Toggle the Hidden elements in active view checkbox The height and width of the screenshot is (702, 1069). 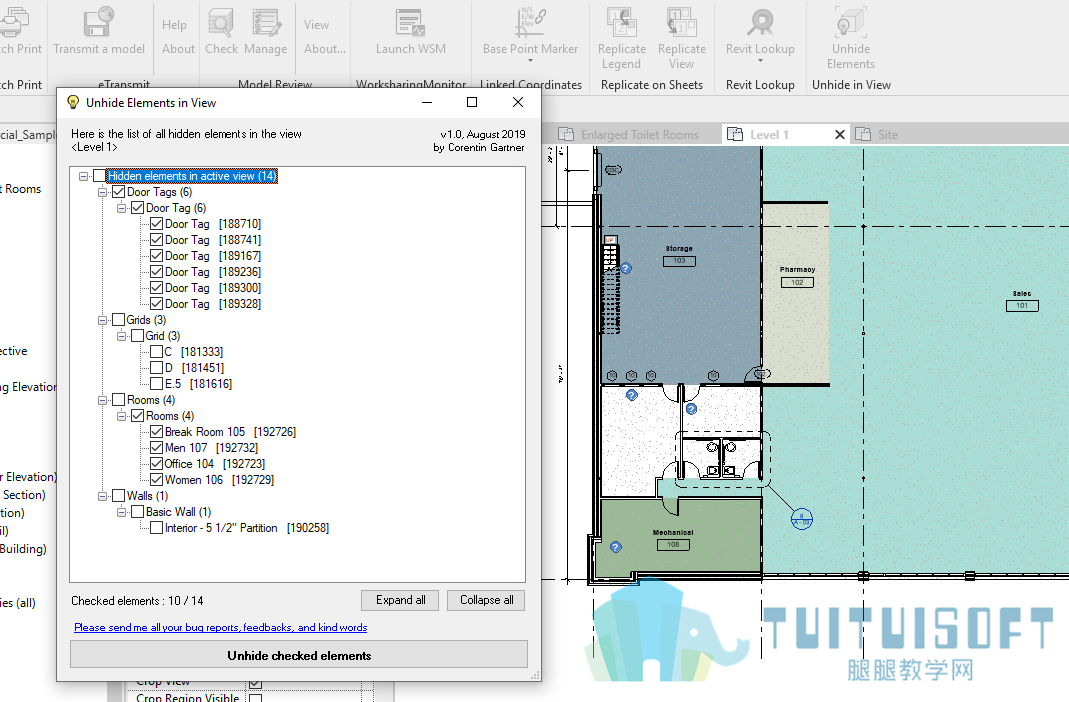99,176
